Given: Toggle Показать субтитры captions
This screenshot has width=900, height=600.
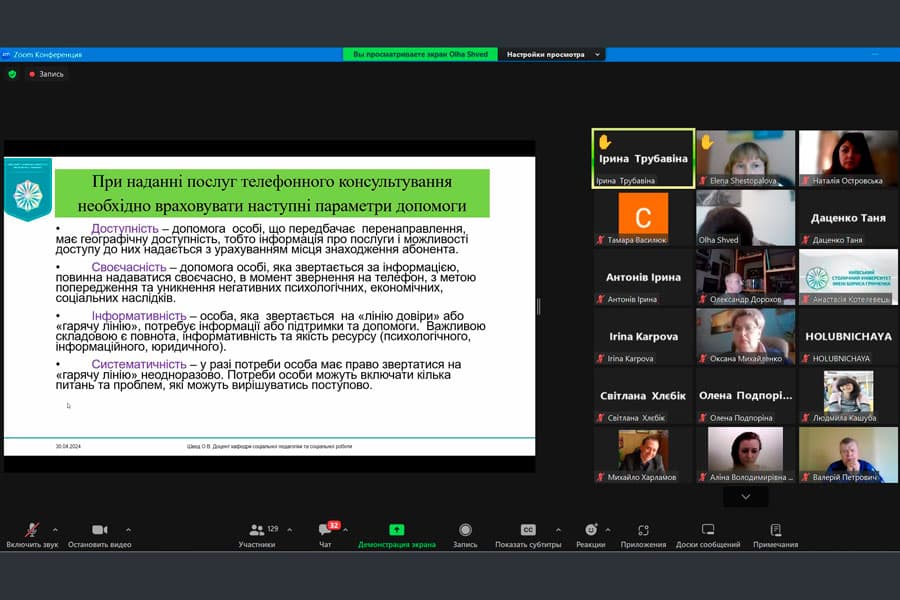Looking at the screenshot, I should (x=528, y=530).
